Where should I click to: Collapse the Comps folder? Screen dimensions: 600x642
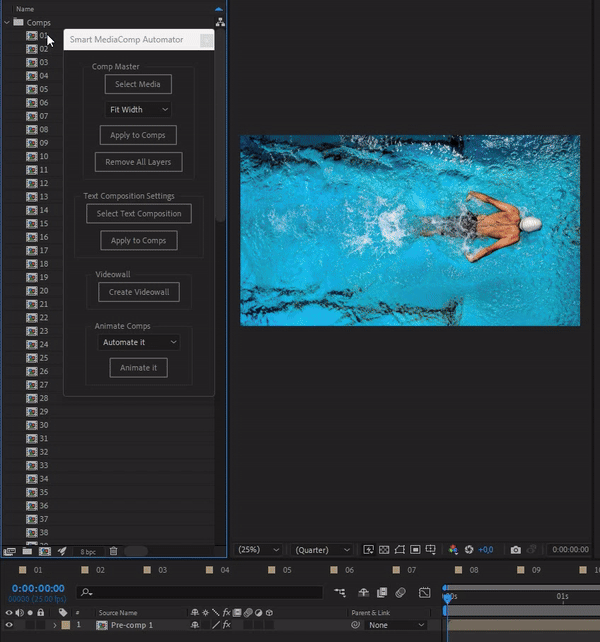click(7, 22)
